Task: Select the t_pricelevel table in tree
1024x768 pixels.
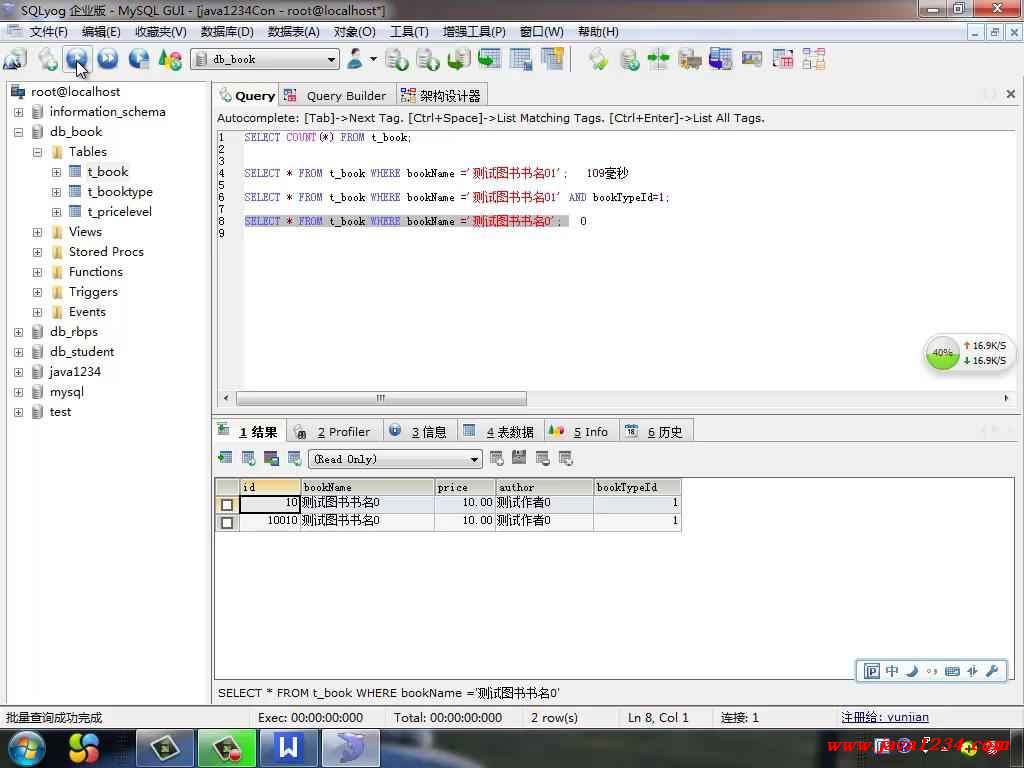Action: tap(120, 212)
